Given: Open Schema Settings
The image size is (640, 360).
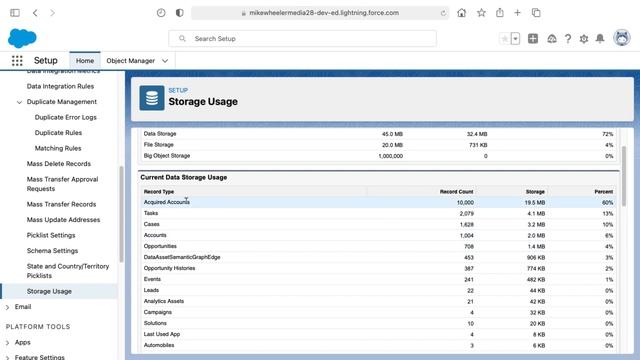Looking at the screenshot, I should point(52,251).
